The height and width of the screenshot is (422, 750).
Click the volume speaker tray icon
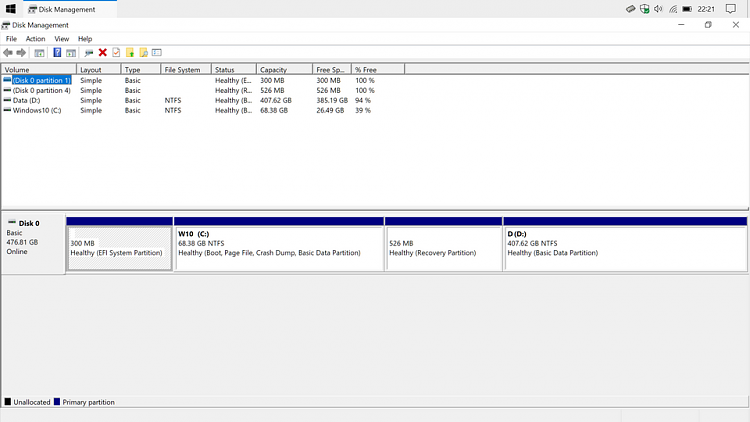click(x=660, y=9)
